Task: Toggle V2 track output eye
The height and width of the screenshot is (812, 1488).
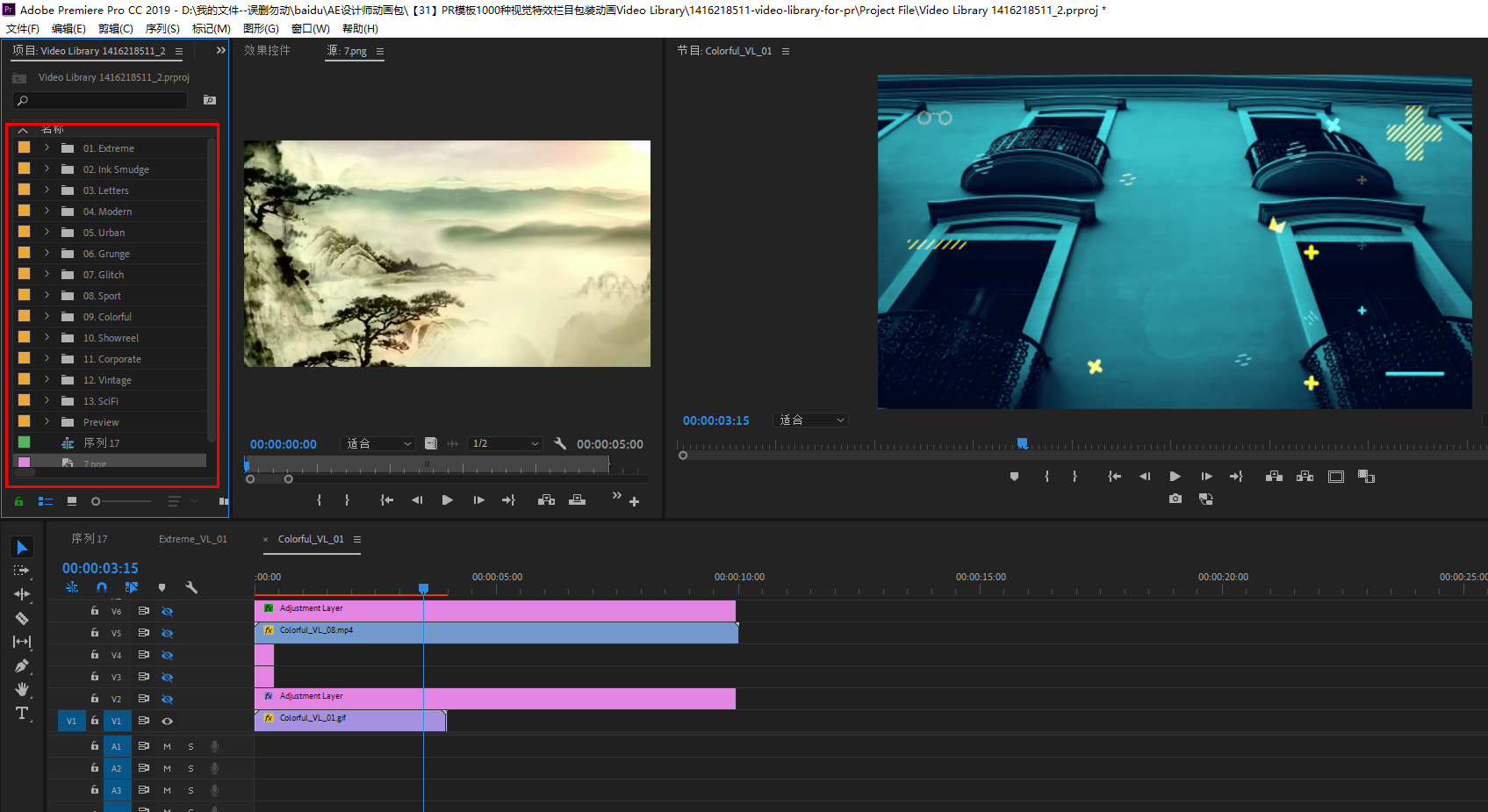Action: pyautogui.click(x=167, y=699)
